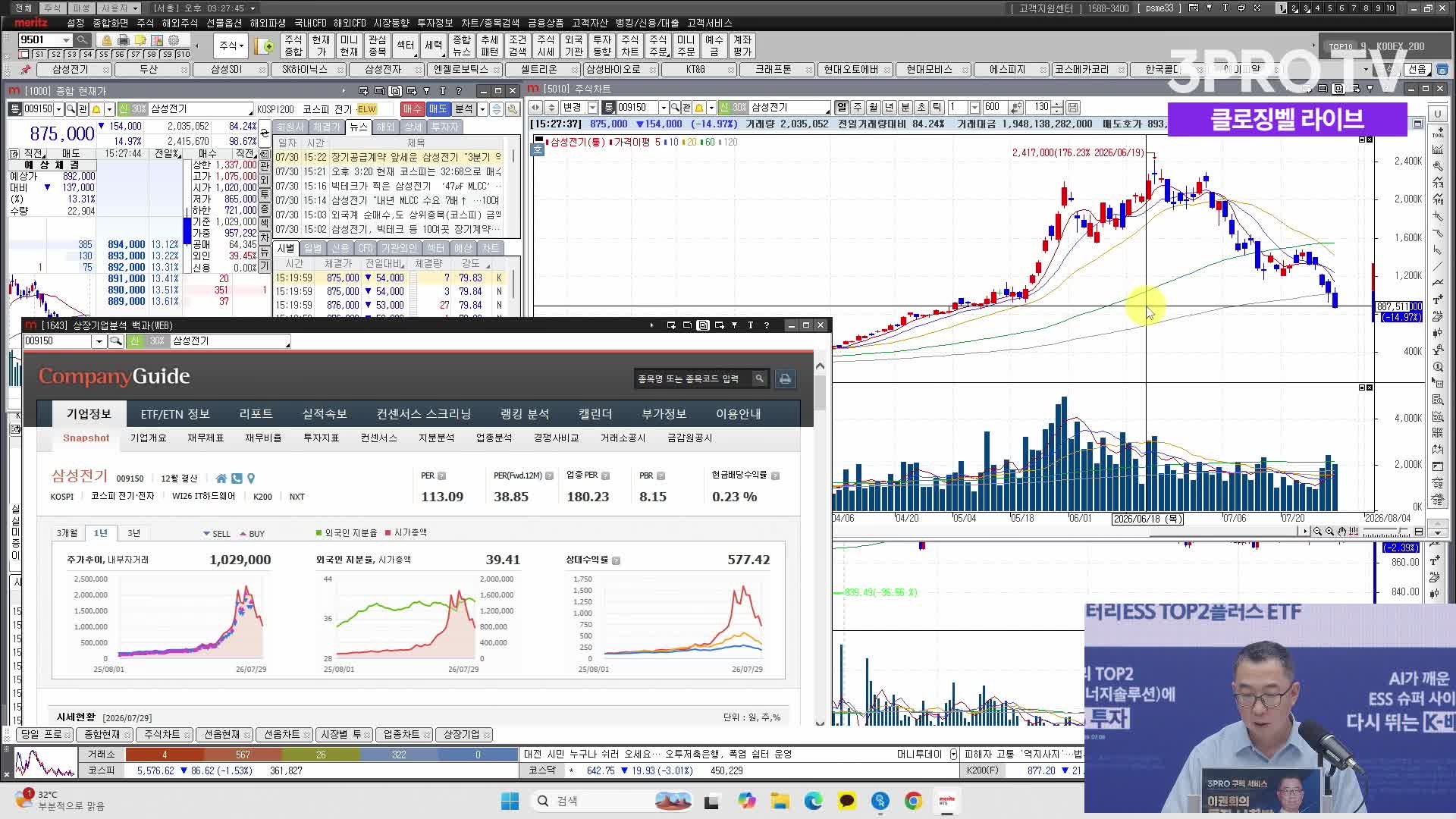The height and width of the screenshot is (819, 1456).
Task: Select the 분 minute period toggle in chart
Action: [x=905, y=108]
